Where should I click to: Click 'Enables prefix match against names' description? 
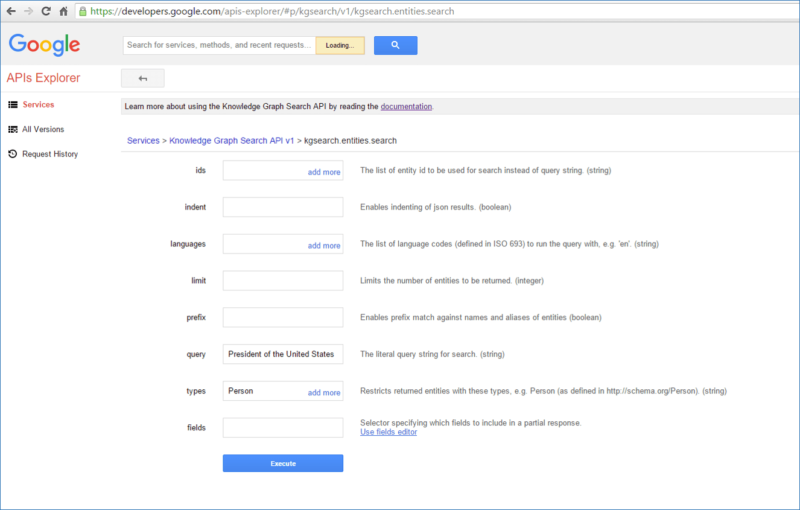[x=481, y=317]
